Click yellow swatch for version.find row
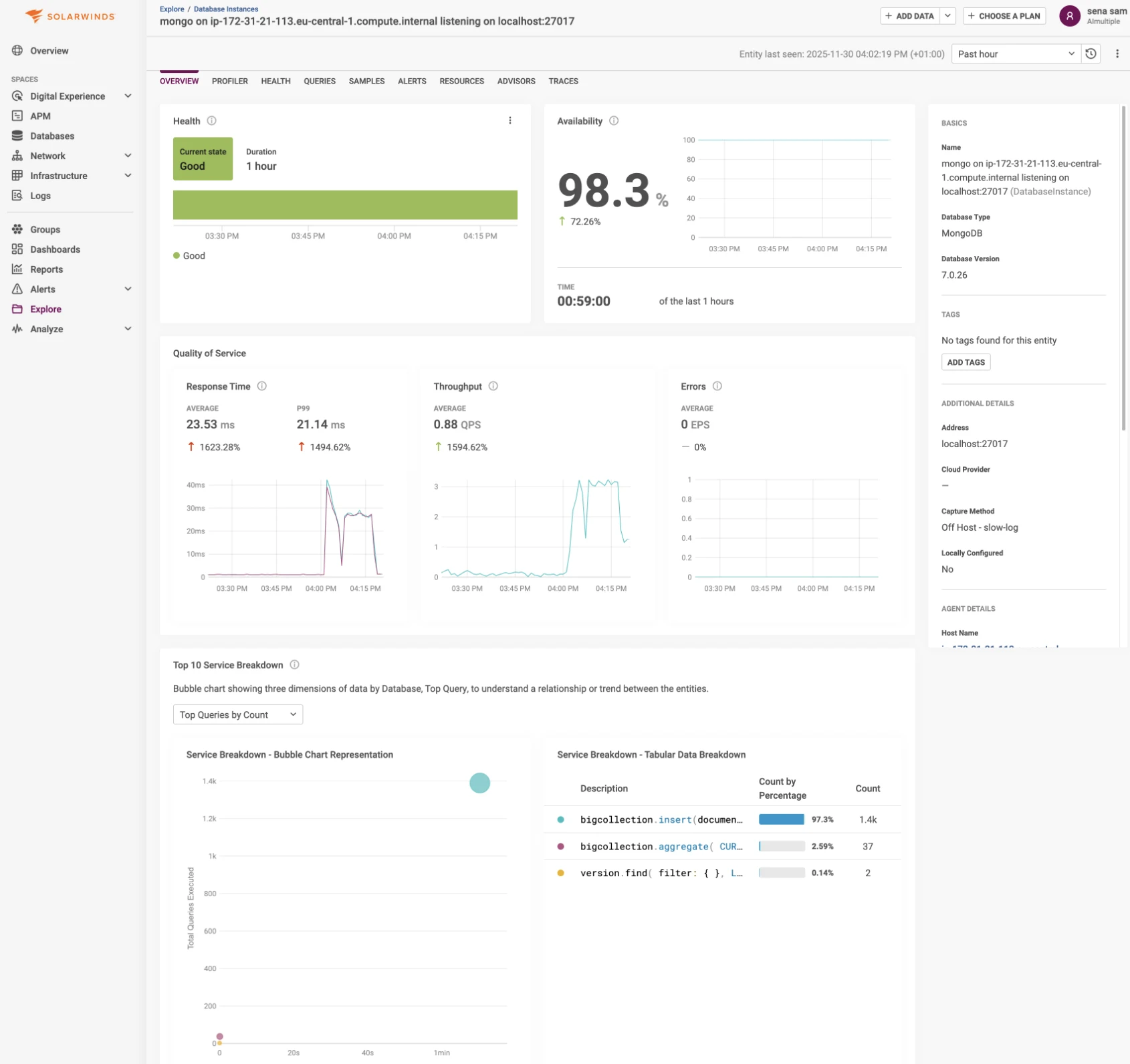This screenshot has height=1064, width=1130. pyautogui.click(x=560, y=873)
